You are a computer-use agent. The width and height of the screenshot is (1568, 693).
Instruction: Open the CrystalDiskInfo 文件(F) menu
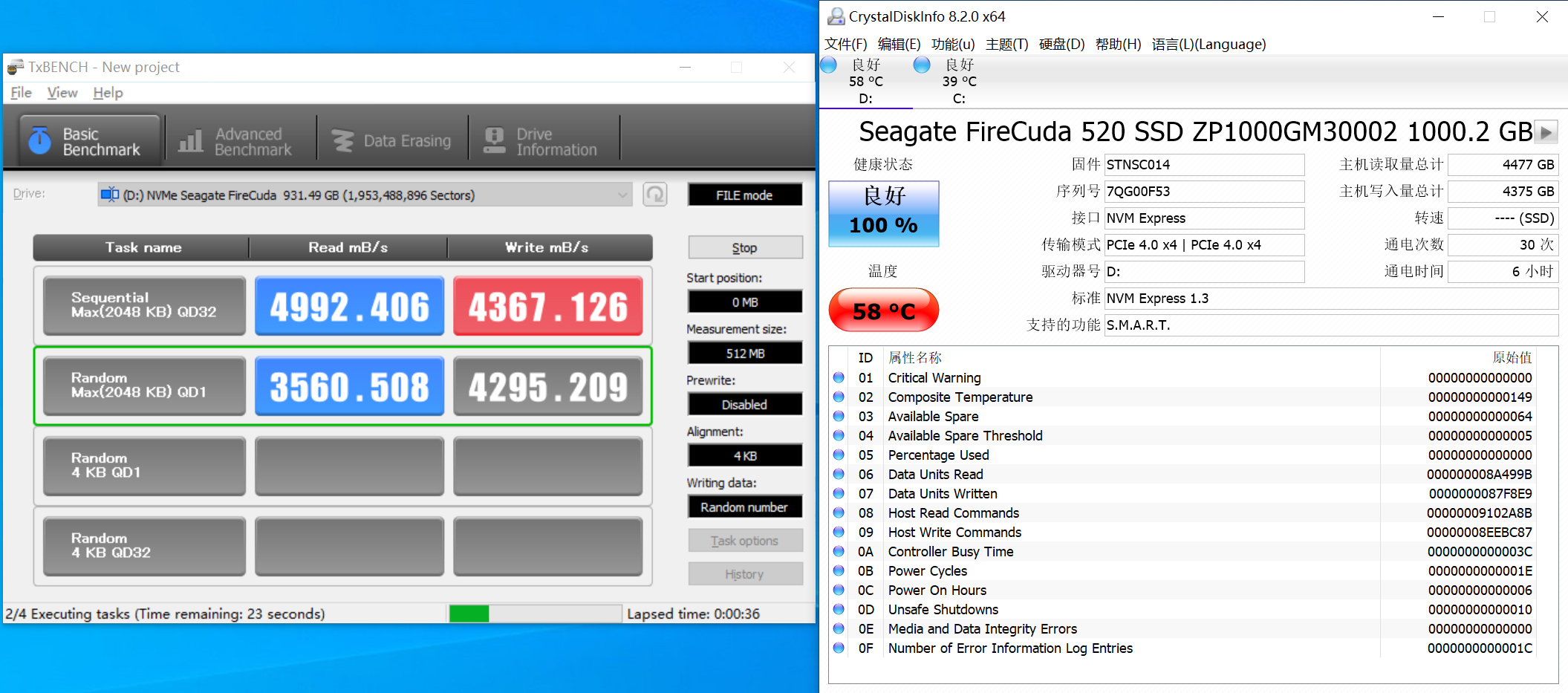click(x=845, y=45)
